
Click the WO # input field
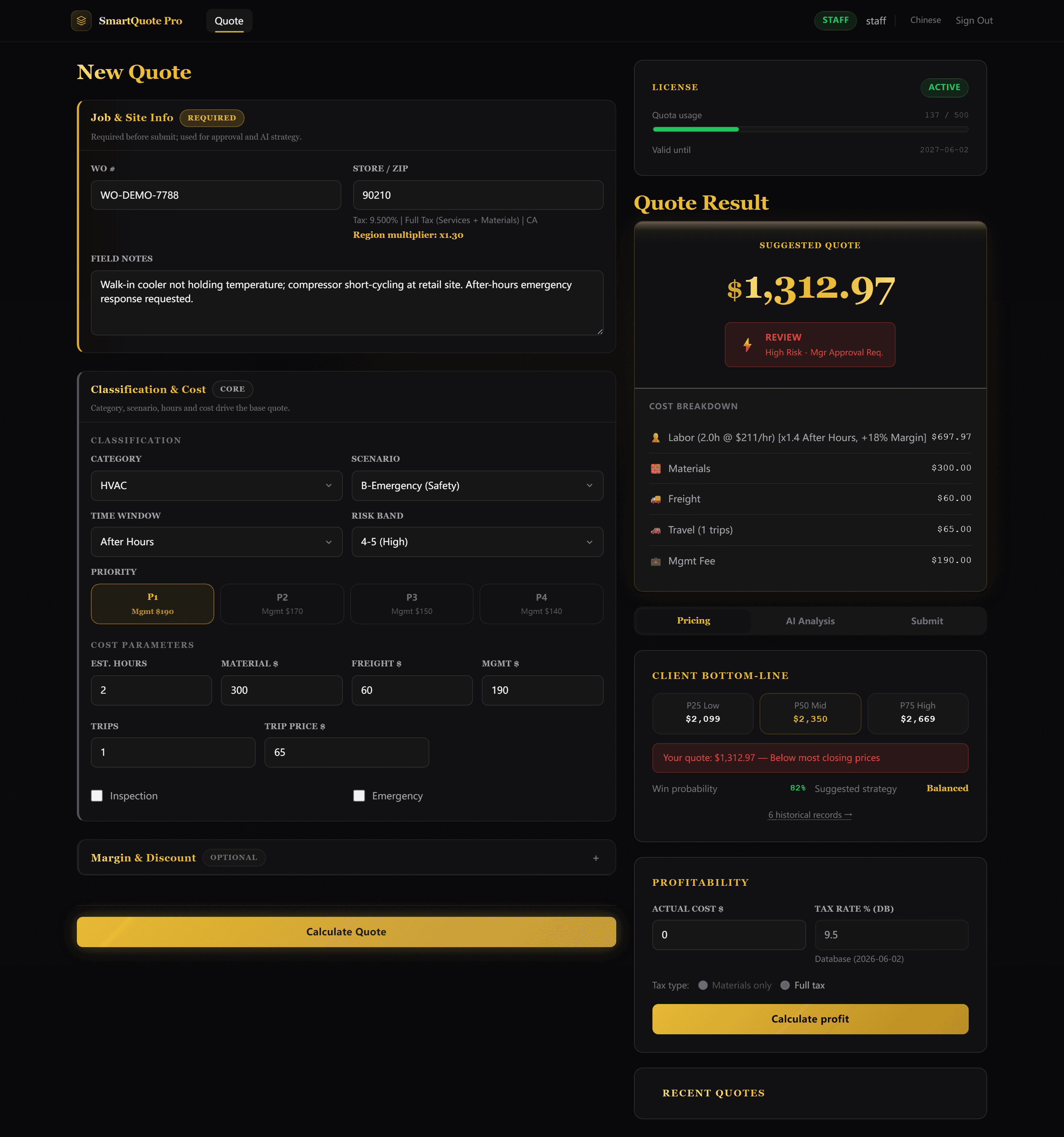216,195
